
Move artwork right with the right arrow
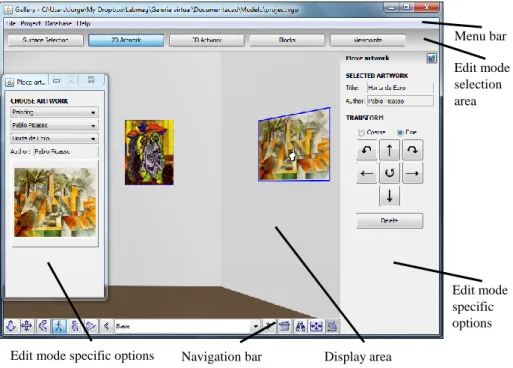412,173
